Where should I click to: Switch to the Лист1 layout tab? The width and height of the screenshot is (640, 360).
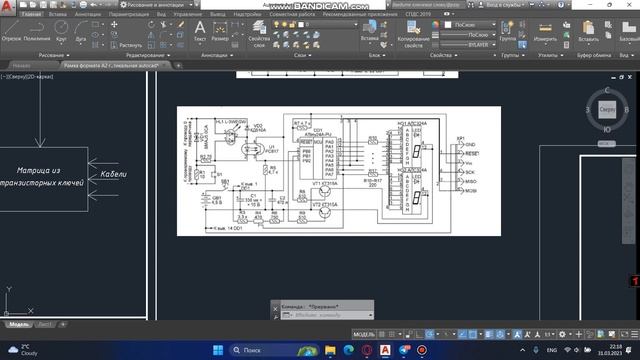click(x=45, y=324)
